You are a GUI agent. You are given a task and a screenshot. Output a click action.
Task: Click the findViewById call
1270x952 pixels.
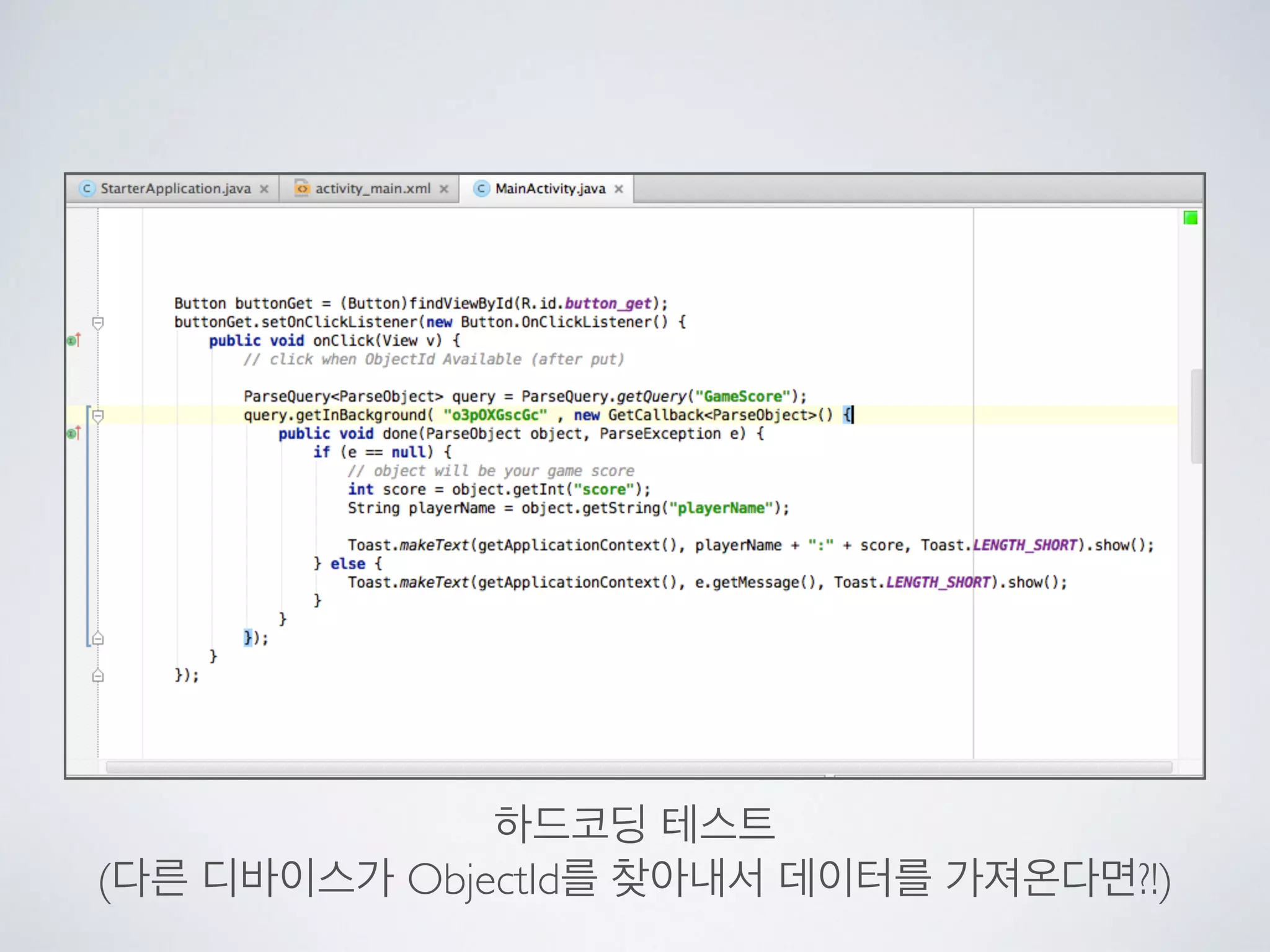pyautogui.click(x=461, y=304)
